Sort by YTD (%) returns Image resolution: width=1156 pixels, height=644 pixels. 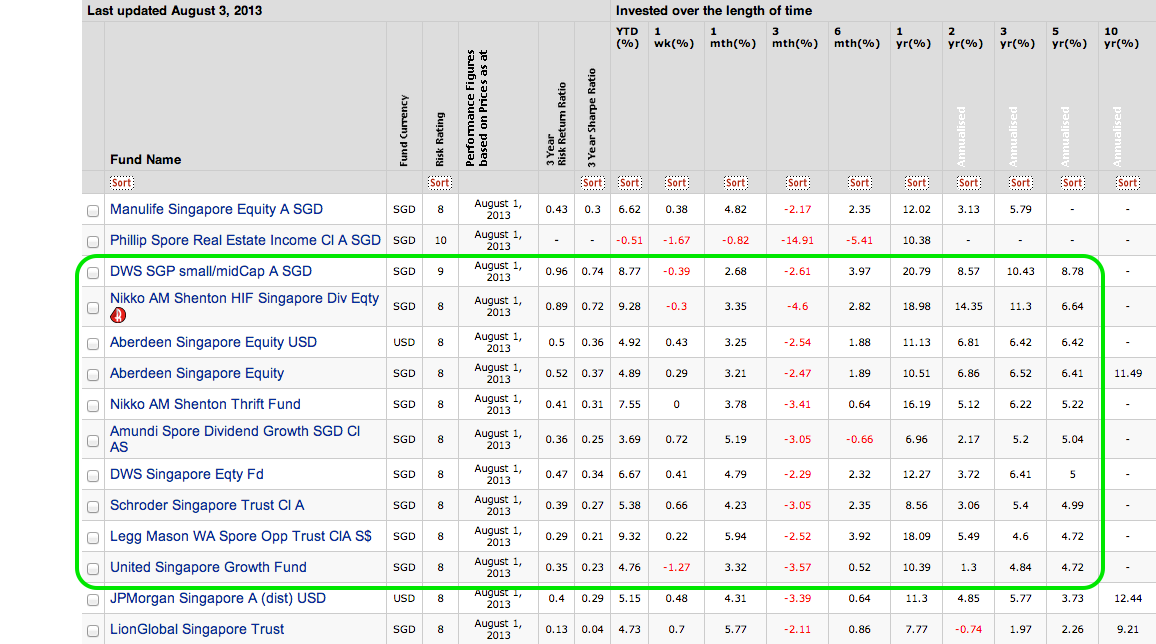(x=629, y=183)
